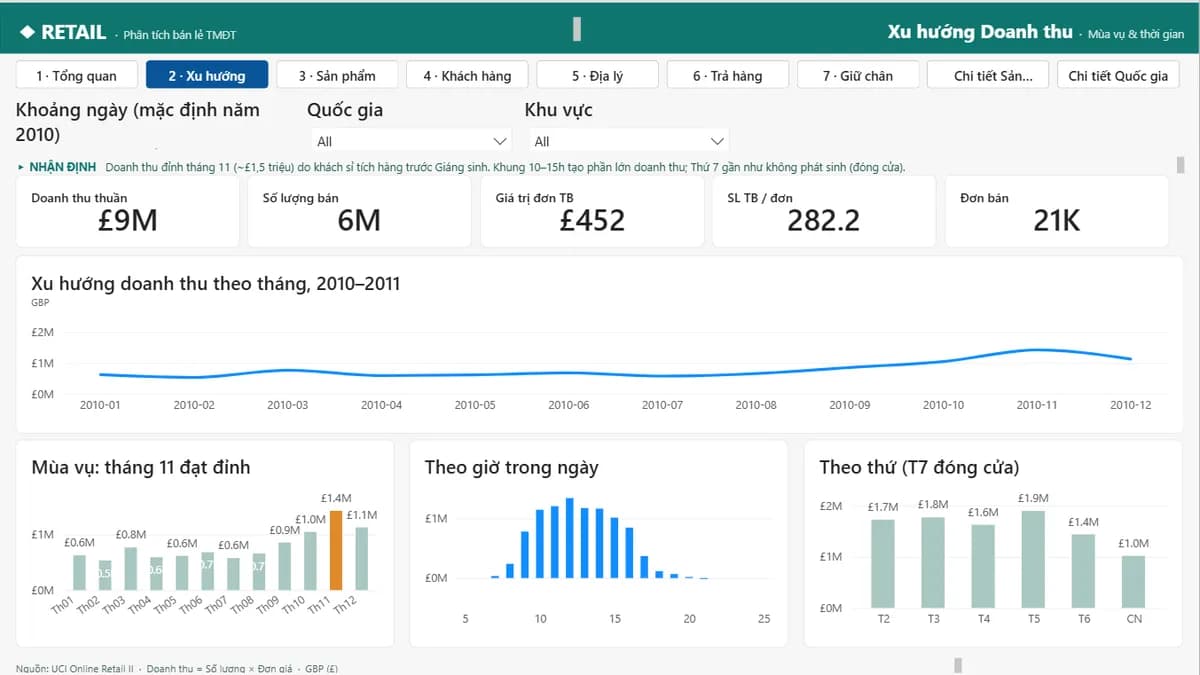Select the 5 · Địa lý tab
The height and width of the screenshot is (675, 1200).
click(597, 75)
